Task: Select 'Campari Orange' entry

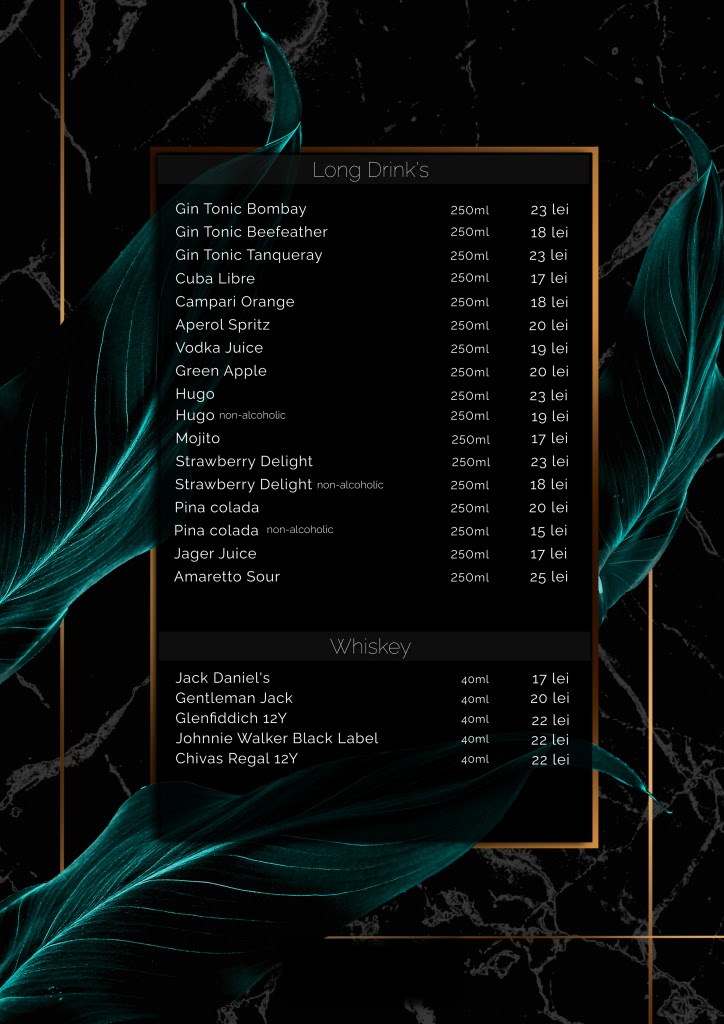Action: click(235, 302)
